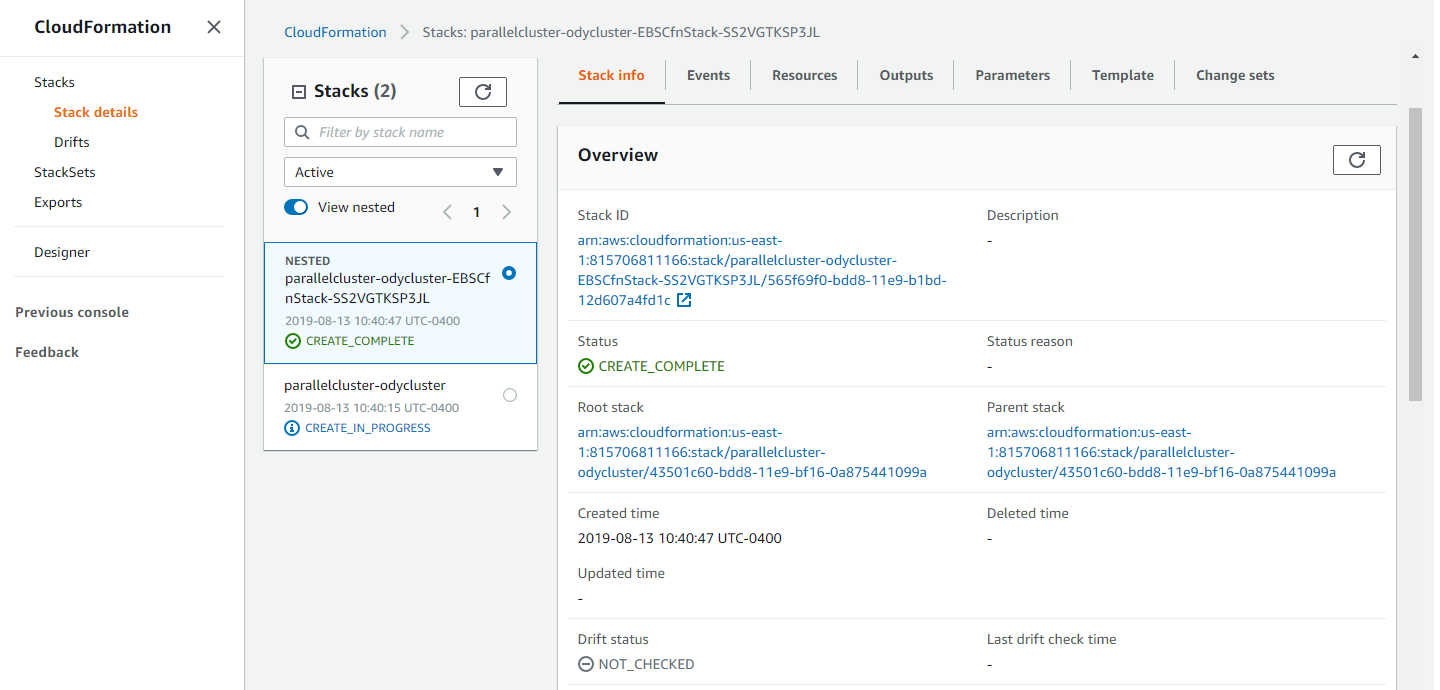The height and width of the screenshot is (690, 1440).
Task: Open Stack ID in new tab via external link icon
Action: pos(684,298)
